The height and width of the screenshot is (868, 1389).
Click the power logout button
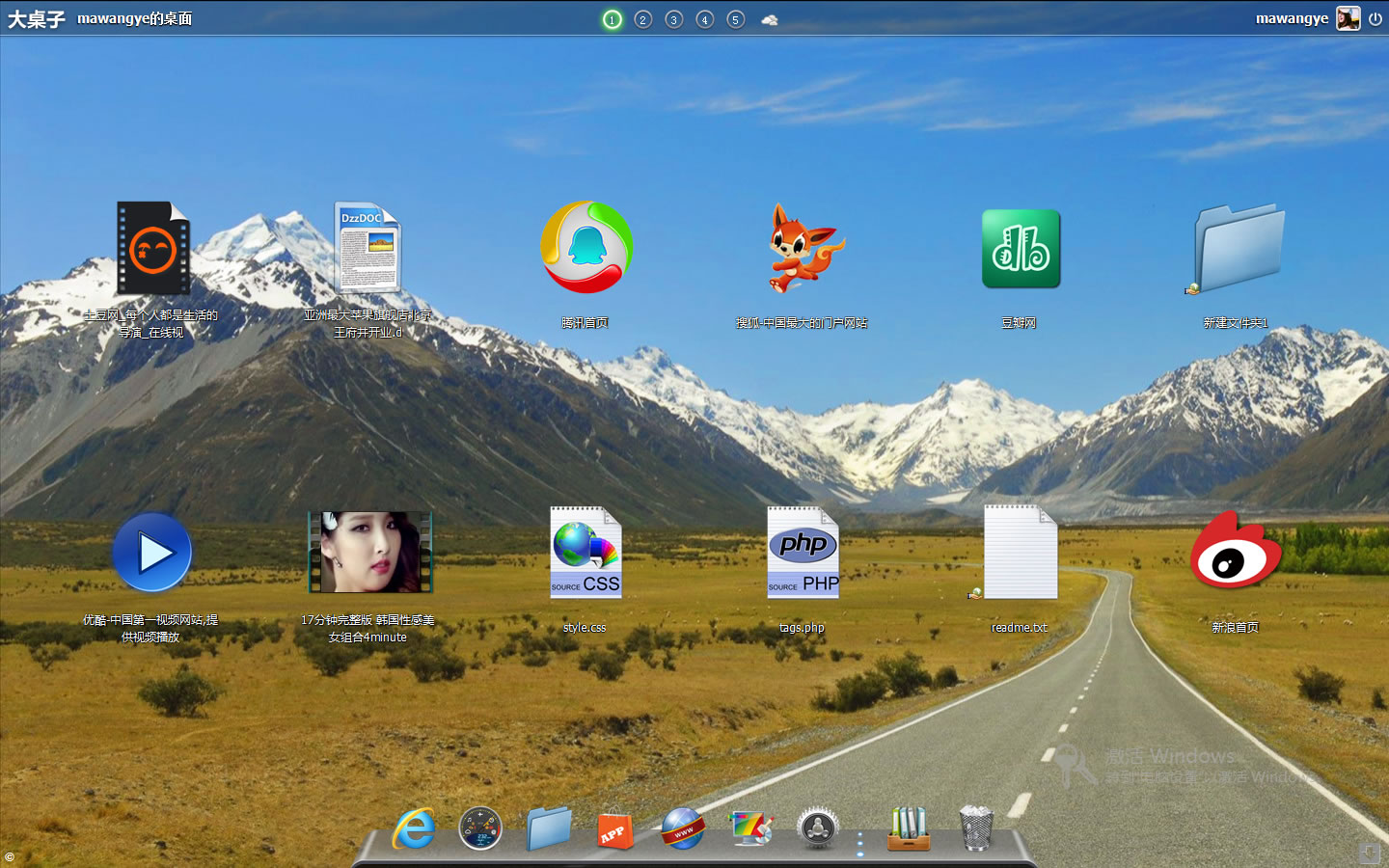tap(1375, 18)
